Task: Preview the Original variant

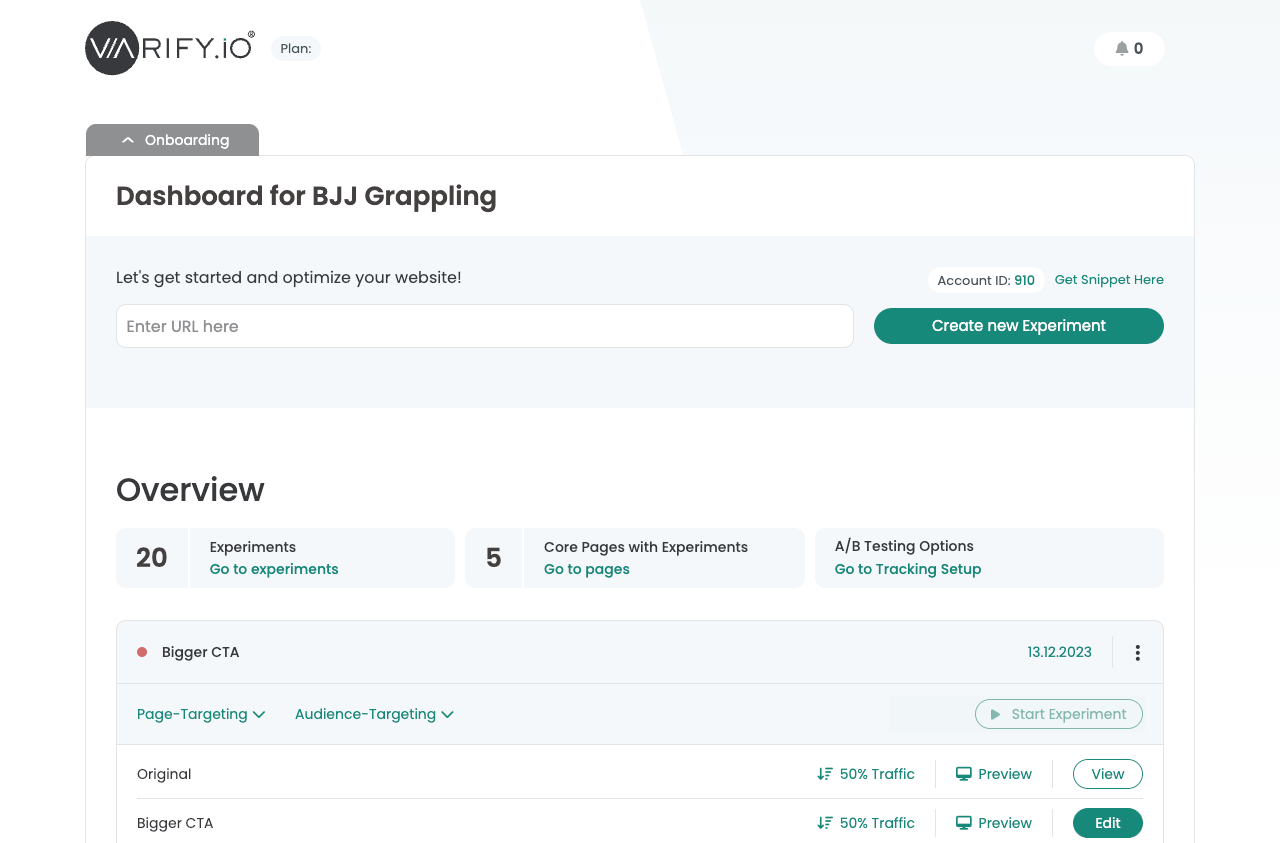Action: point(994,774)
